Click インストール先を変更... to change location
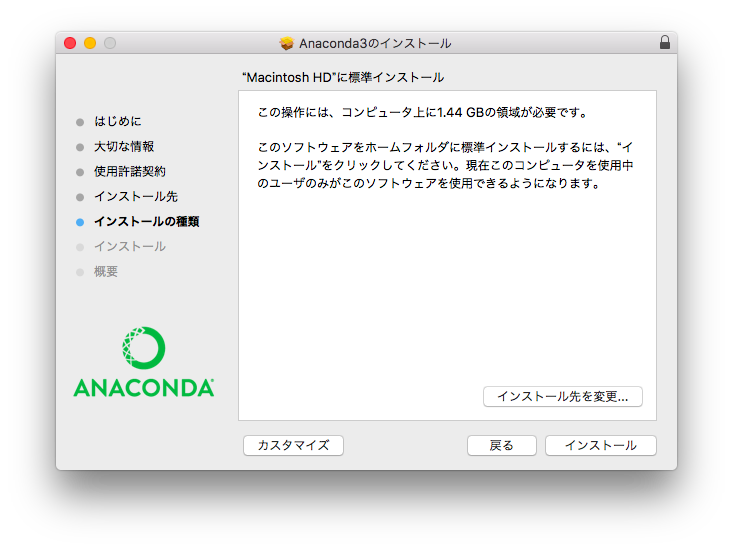Viewport: 733px width, 550px height. pyautogui.click(x=563, y=397)
